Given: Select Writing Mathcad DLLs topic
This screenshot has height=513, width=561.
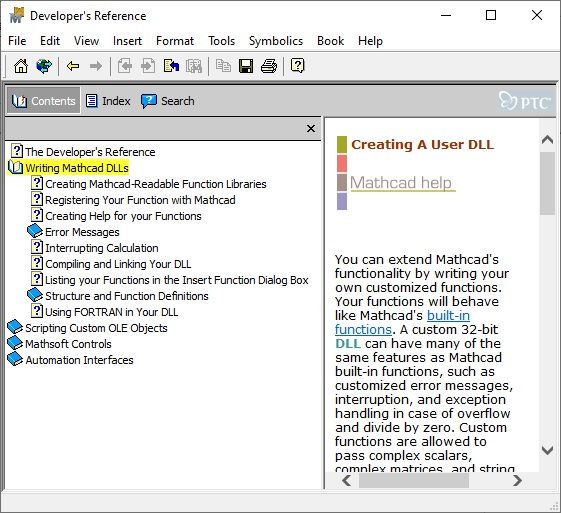Looking at the screenshot, I should 77,168.
